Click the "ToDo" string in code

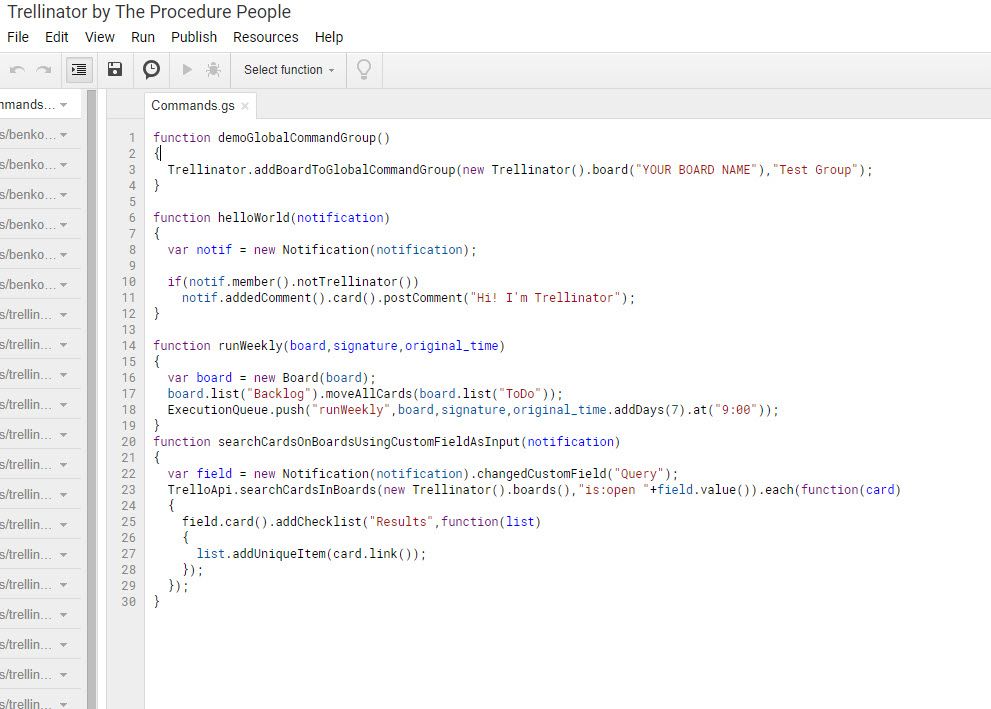520,394
